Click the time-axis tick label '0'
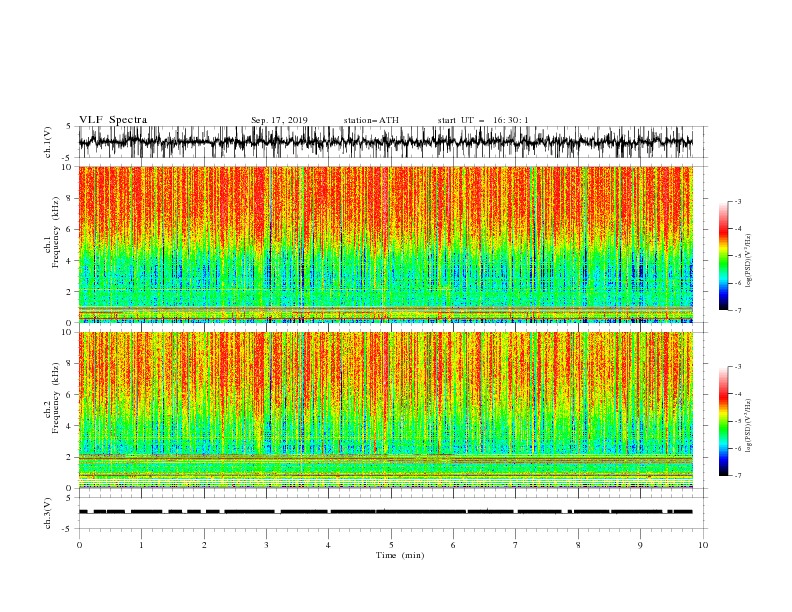Image resolution: width=792 pixels, height=612 pixels. coord(79,545)
